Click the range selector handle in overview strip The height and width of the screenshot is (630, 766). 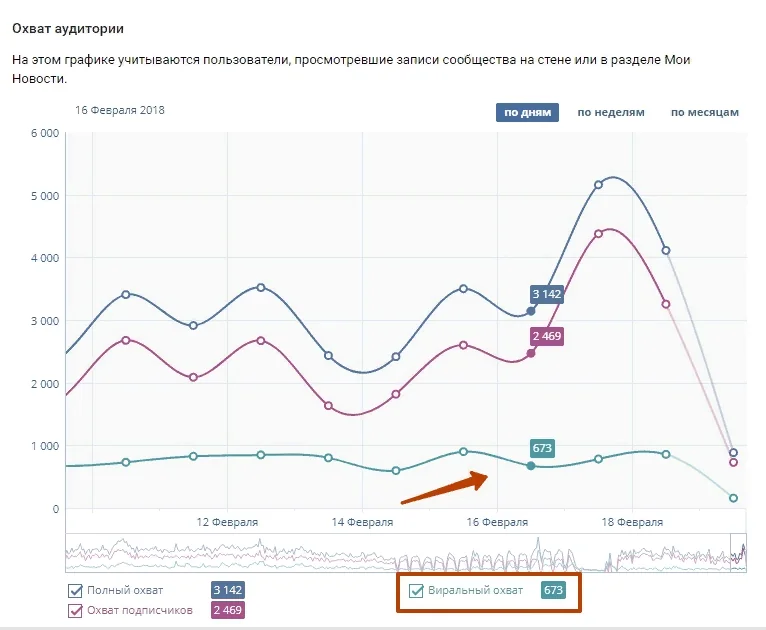click(738, 552)
